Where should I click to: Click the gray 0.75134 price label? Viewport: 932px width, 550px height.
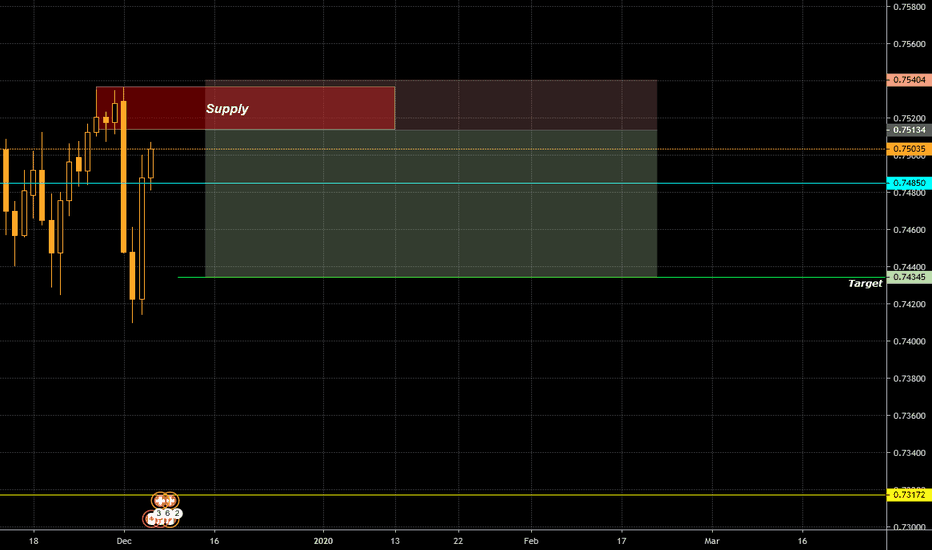click(909, 129)
